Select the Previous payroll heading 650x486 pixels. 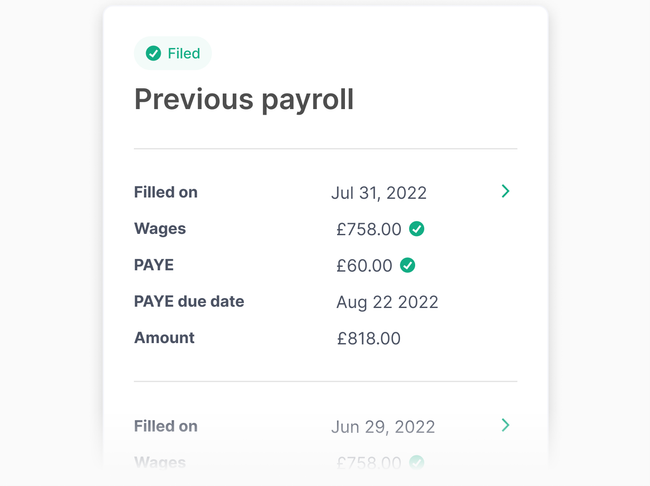244,100
